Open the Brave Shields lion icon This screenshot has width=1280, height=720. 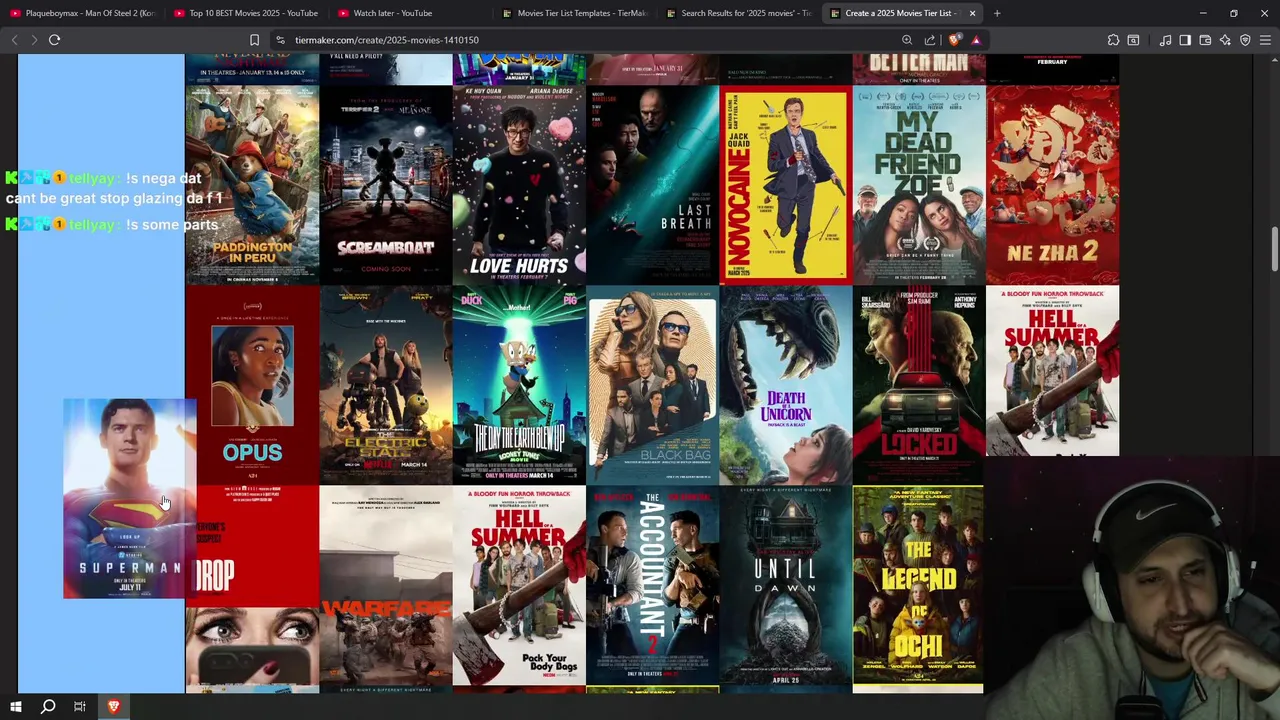954,40
